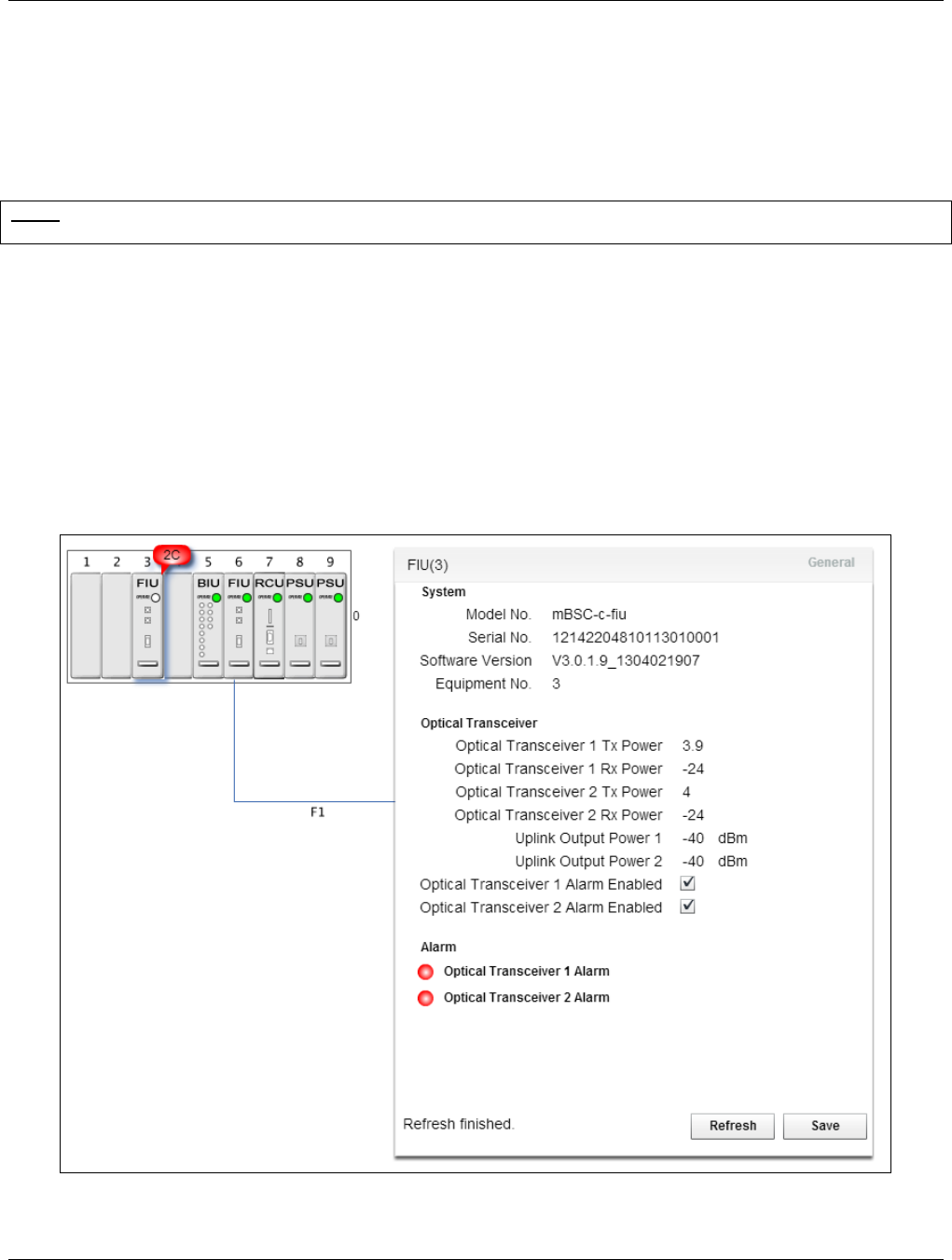Screen dimensions: 952x1260
Task: Select the FIU module in slot 6
Action: (x=239, y=626)
